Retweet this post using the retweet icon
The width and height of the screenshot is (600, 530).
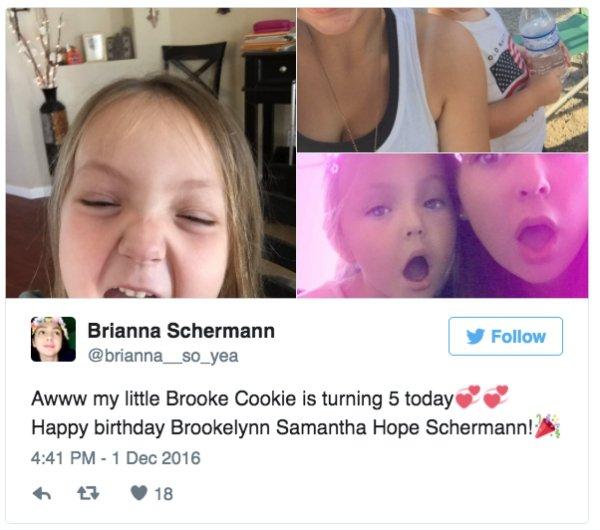pyautogui.click(x=88, y=494)
